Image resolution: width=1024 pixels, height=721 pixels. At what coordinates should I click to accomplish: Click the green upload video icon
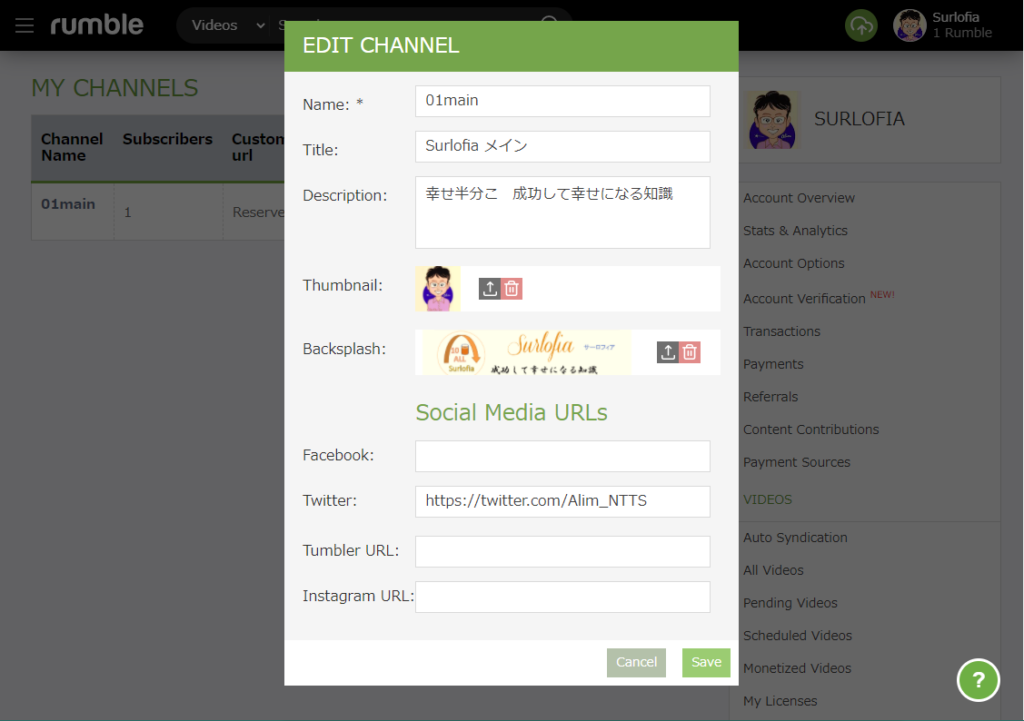point(861,26)
